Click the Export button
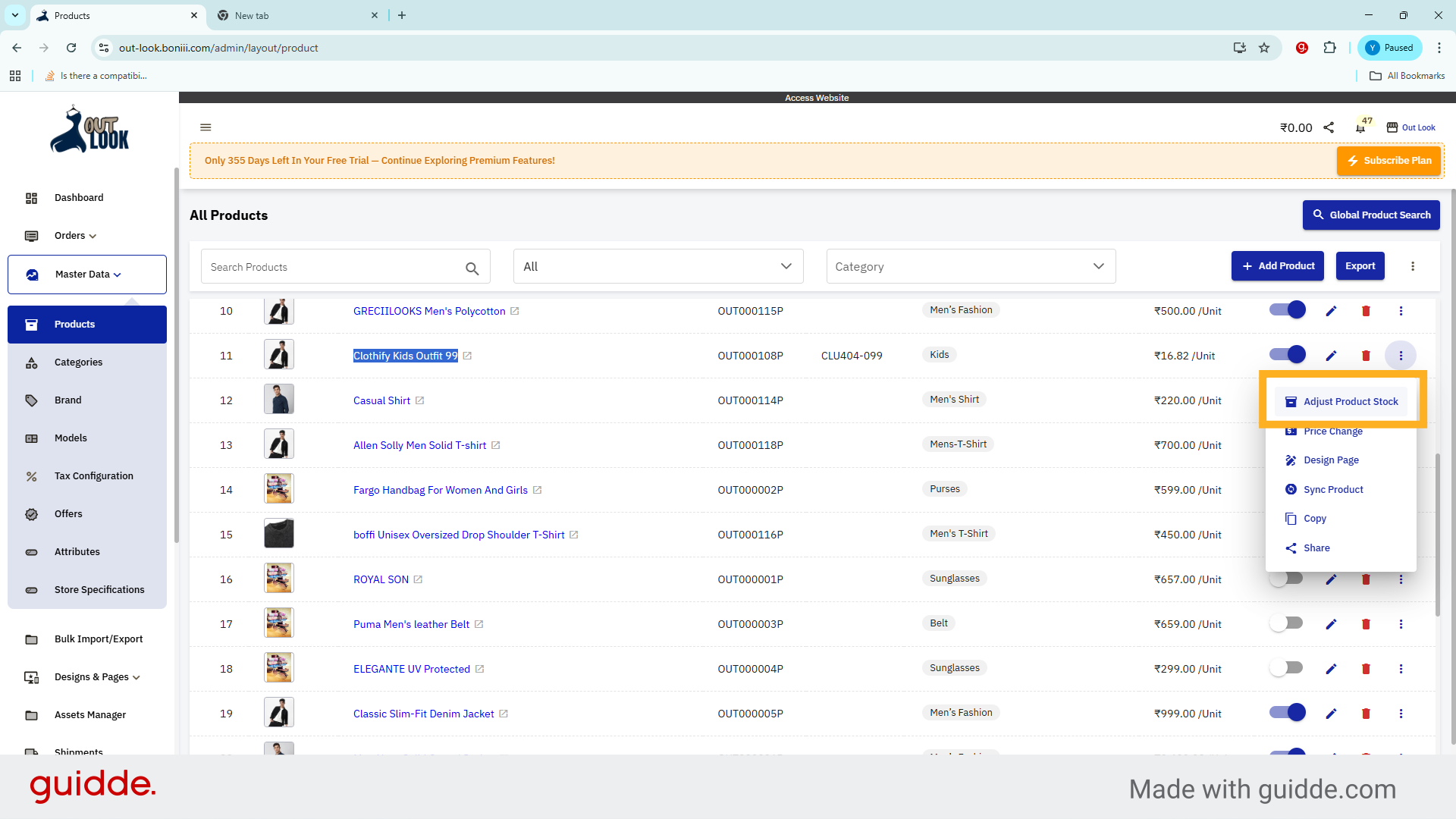Image resolution: width=1456 pixels, height=819 pixels. 1360,266
